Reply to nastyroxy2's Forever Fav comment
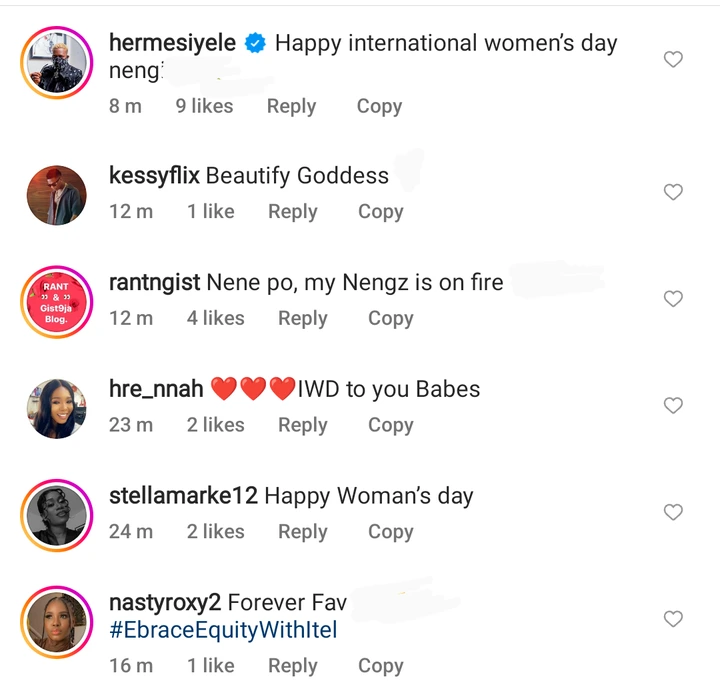 pos(292,665)
